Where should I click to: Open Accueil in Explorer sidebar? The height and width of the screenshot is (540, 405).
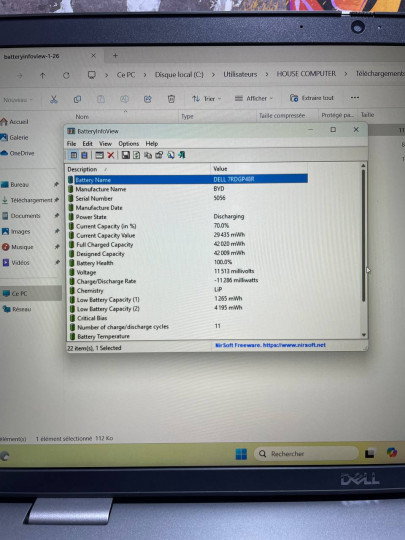(14, 122)
